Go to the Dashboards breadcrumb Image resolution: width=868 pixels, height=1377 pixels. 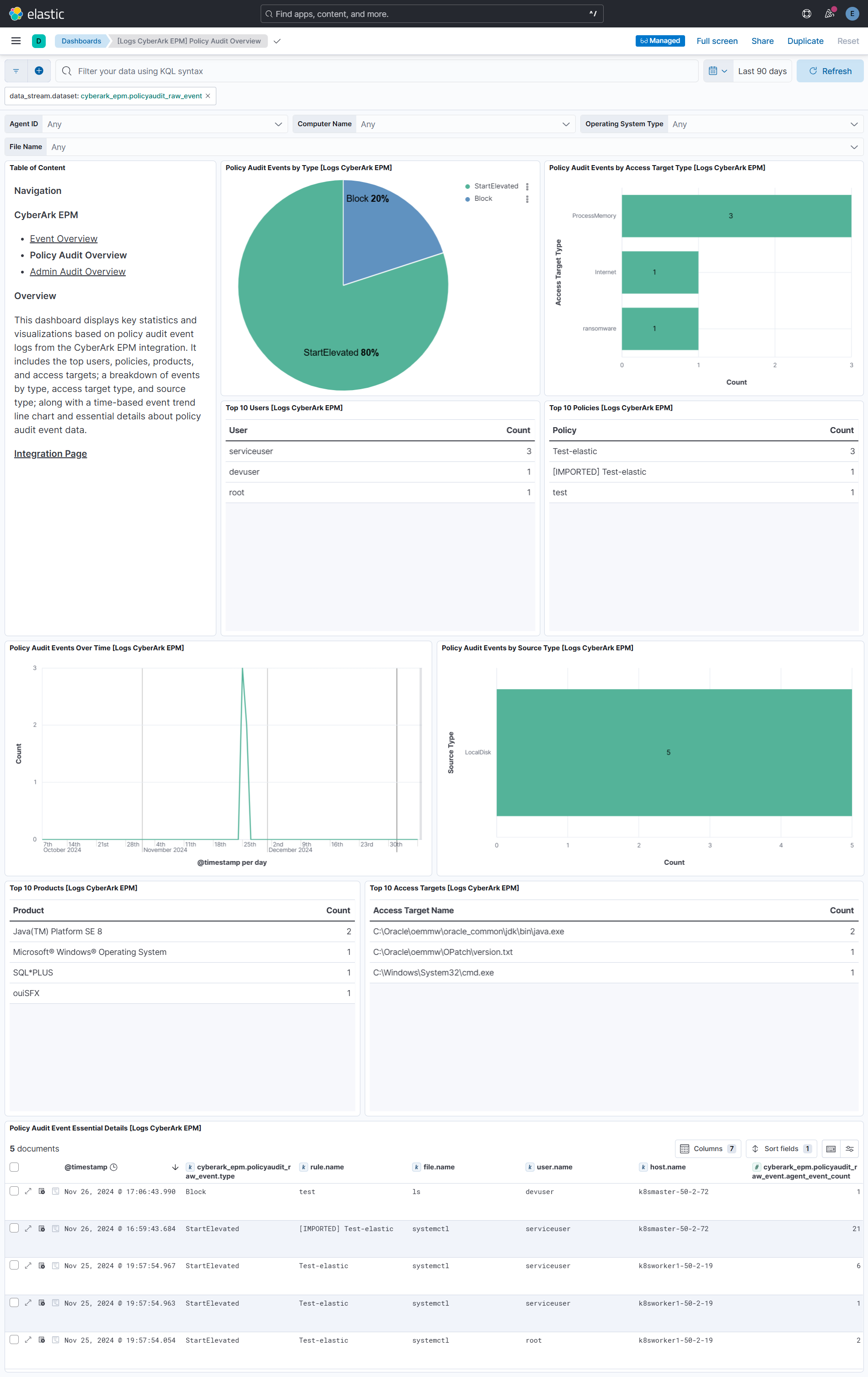pyautogui.click(x=81, y=41)
